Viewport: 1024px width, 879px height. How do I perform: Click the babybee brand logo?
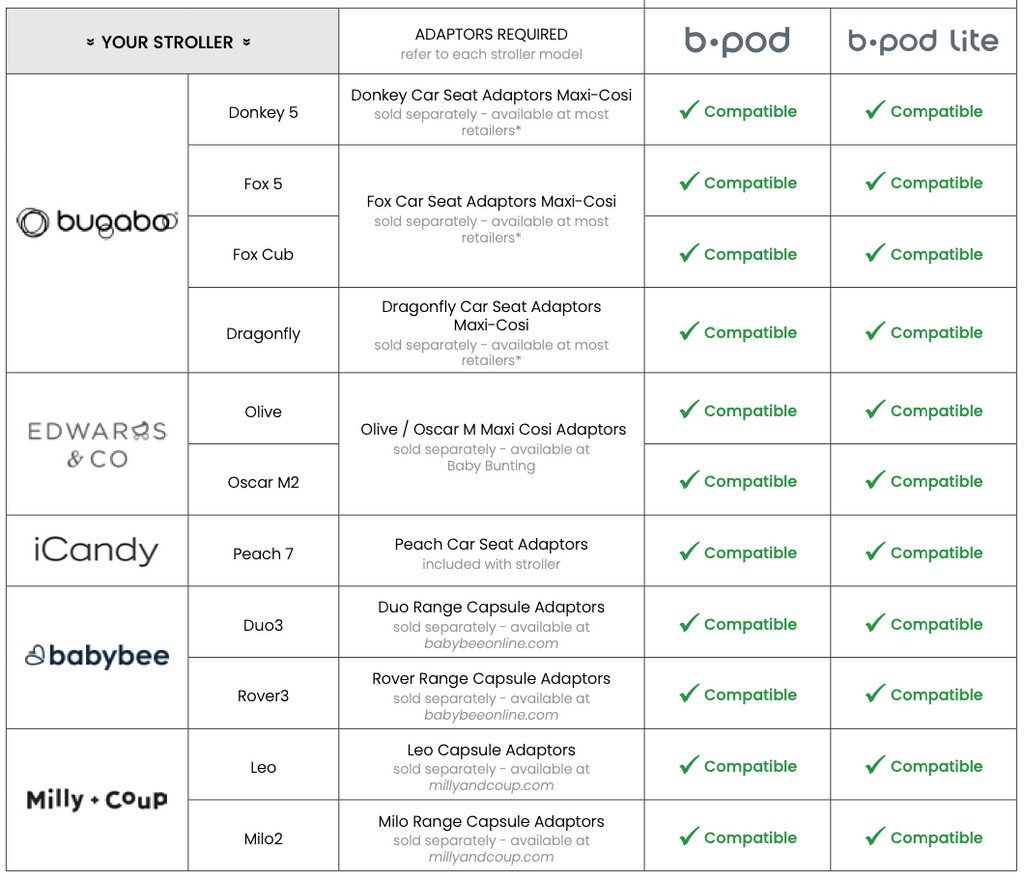click(97, 656)
